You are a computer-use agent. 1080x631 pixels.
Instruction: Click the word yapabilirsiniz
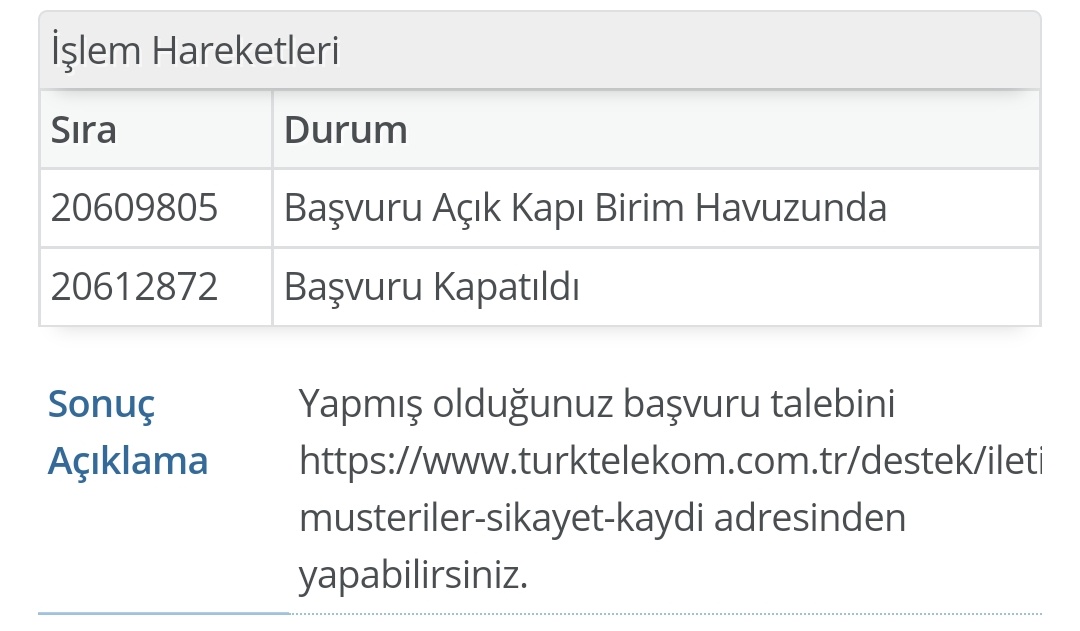[413, 575]
